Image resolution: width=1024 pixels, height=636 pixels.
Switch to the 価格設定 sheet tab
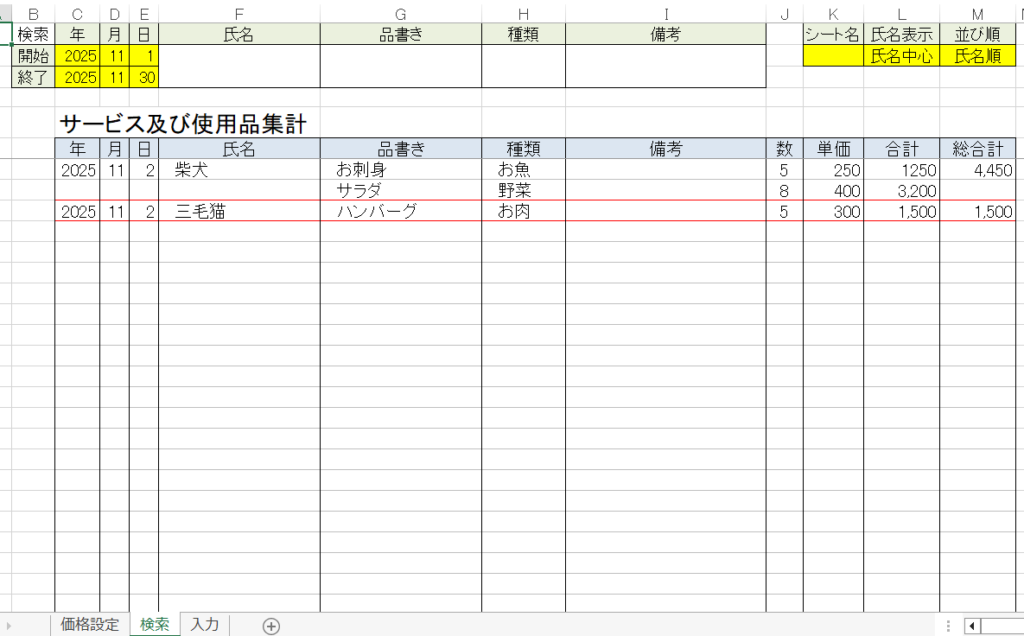[x=90, y=625]
